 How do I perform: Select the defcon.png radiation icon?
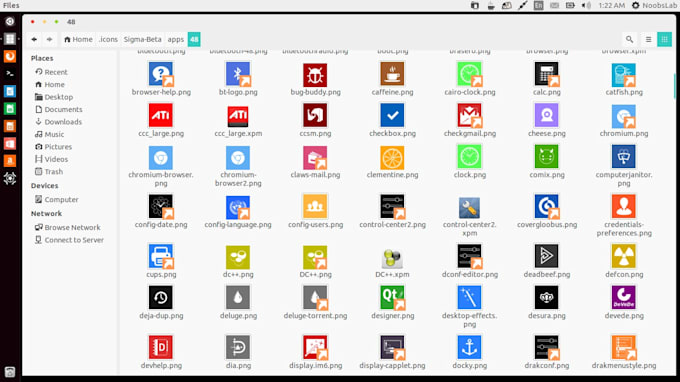(x=624, y=256)
